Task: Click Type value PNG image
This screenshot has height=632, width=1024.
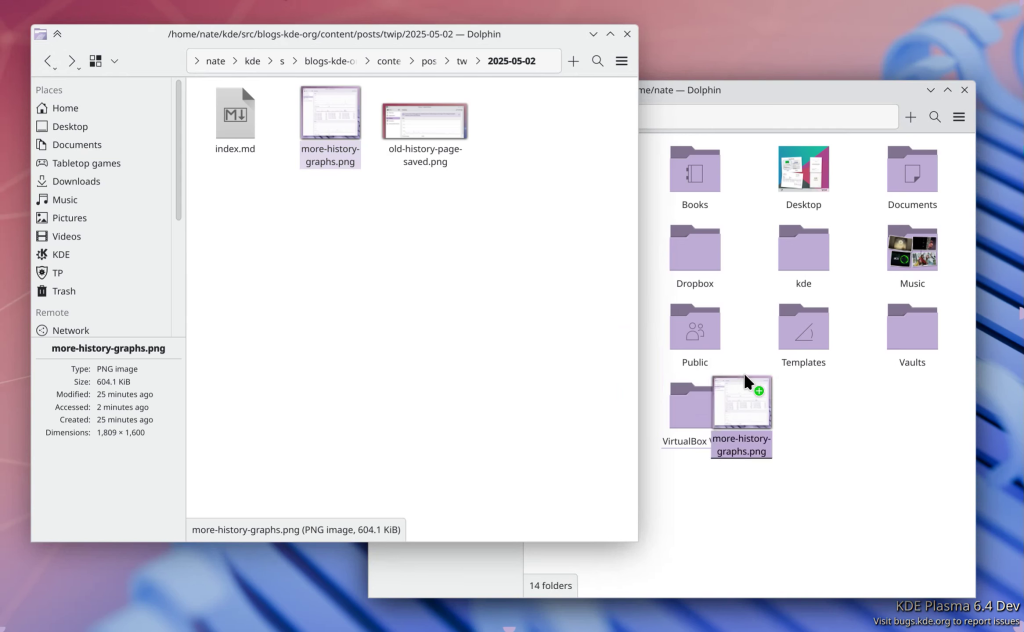Action: tap(117, 369)
